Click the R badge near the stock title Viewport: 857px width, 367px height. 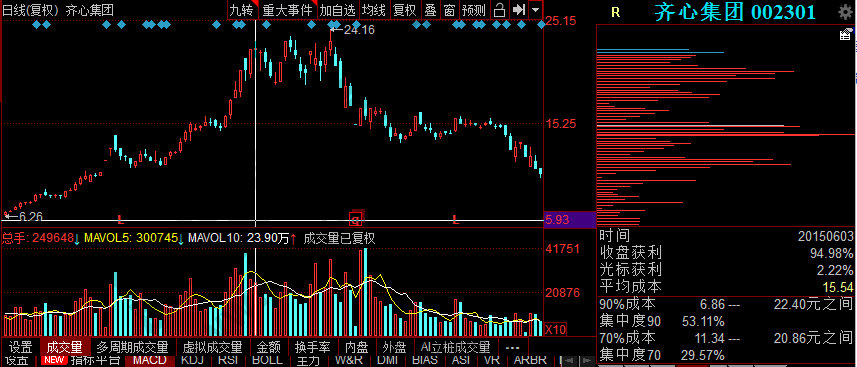pyautogui.click(x=616, y=13)
